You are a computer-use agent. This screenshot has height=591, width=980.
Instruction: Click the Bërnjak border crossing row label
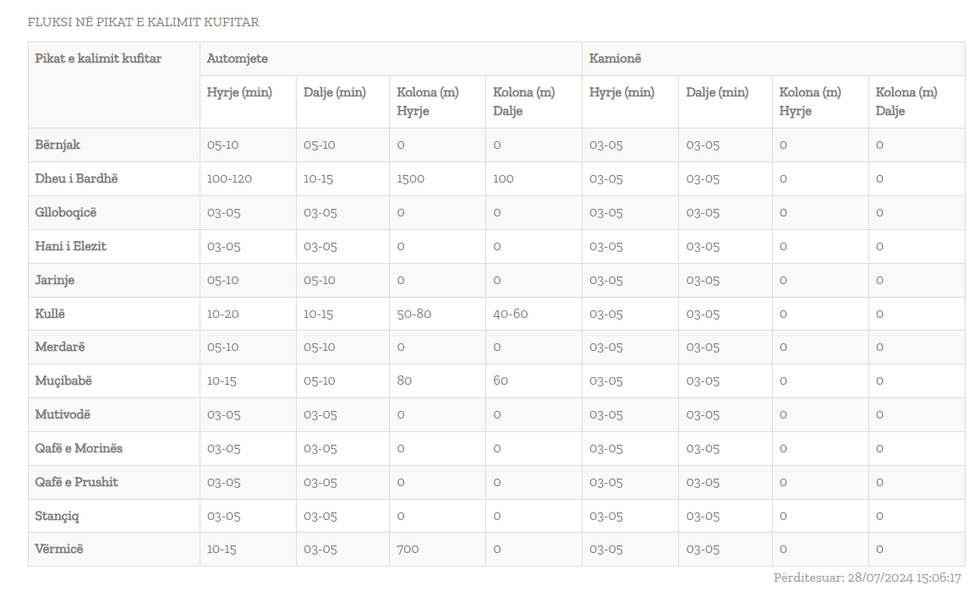pos(58,145)
